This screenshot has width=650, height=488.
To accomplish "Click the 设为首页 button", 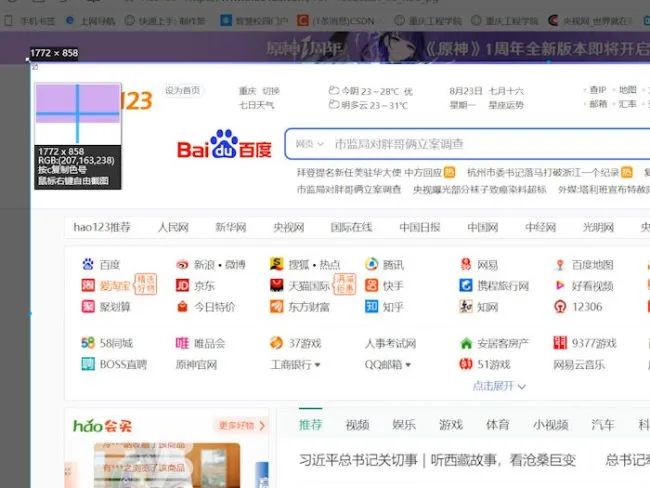I will pyautogui.click(x=182, y=90).
